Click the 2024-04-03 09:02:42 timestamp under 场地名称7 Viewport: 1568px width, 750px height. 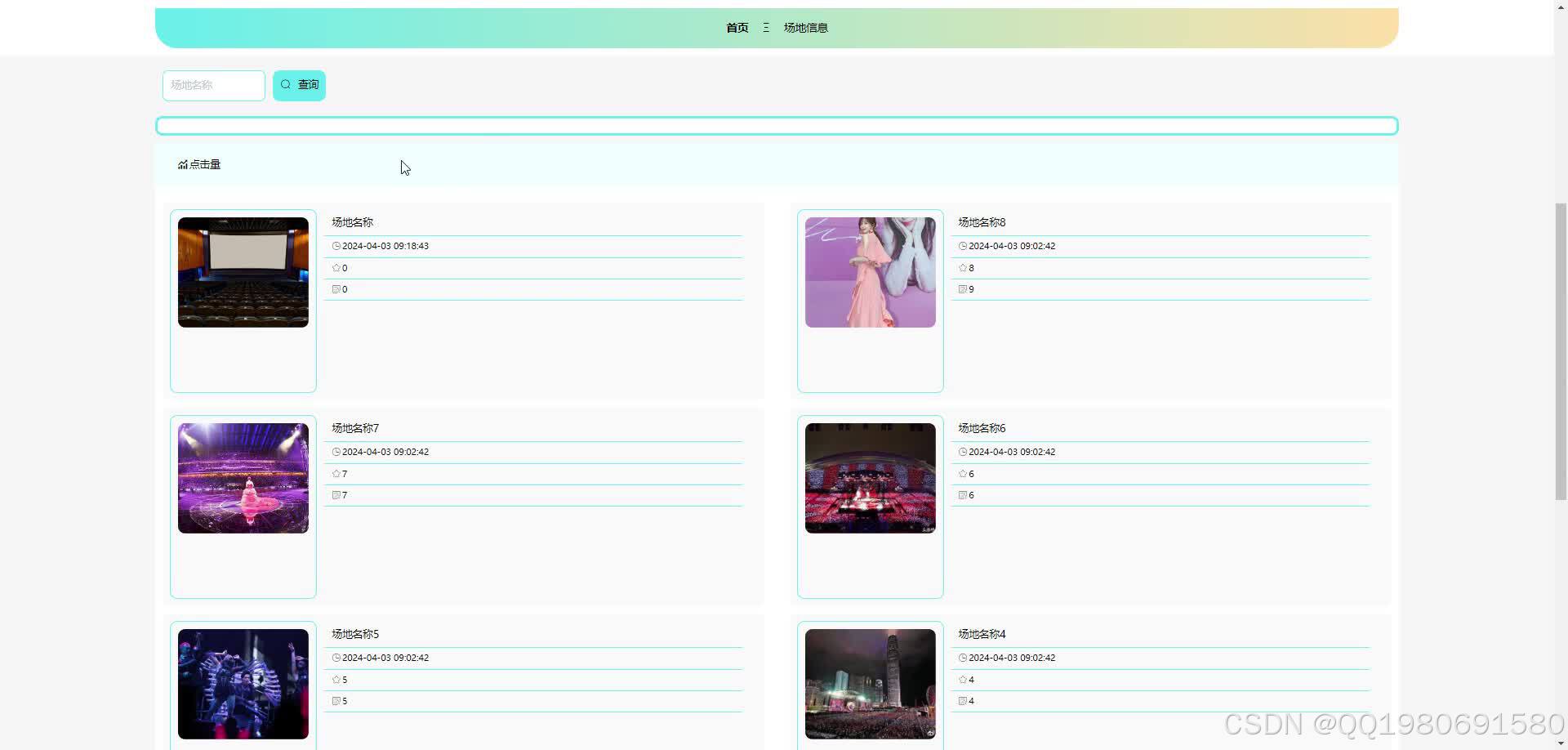click(x=385, y=452)
